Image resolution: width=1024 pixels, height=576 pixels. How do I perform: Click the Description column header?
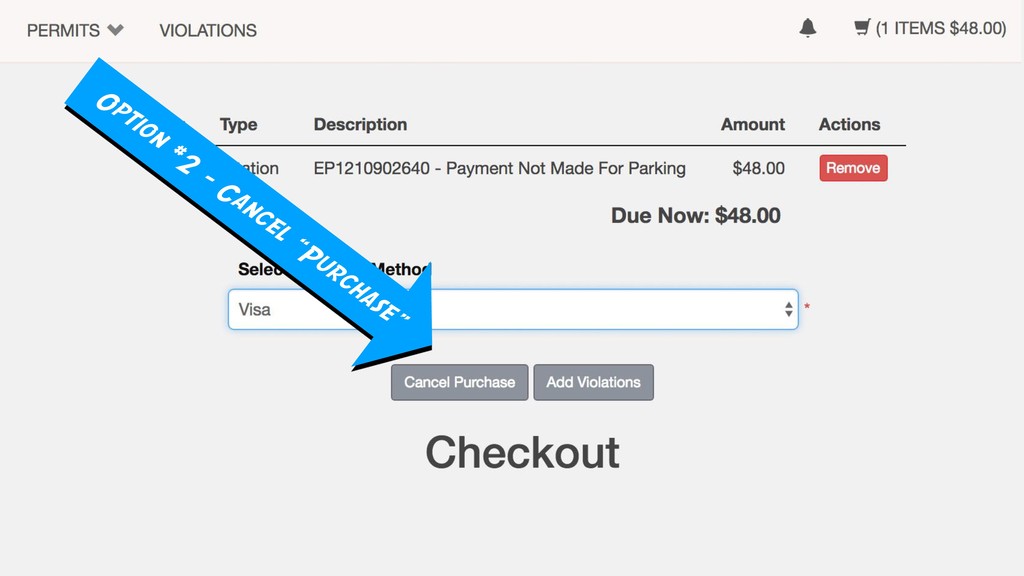point(360,124)
